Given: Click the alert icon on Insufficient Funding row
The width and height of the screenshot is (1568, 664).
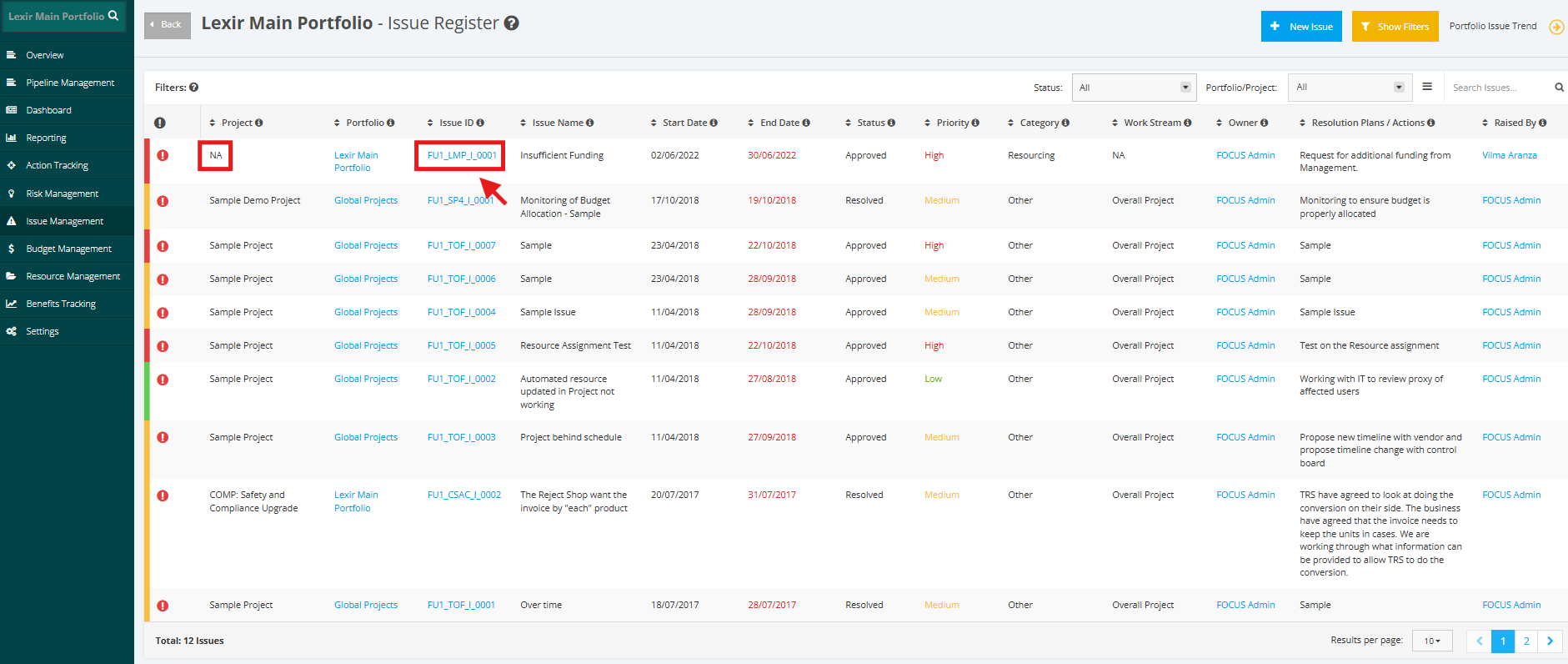Looking at the screenshot, I should pyautogui.click(x=163, y=155).
